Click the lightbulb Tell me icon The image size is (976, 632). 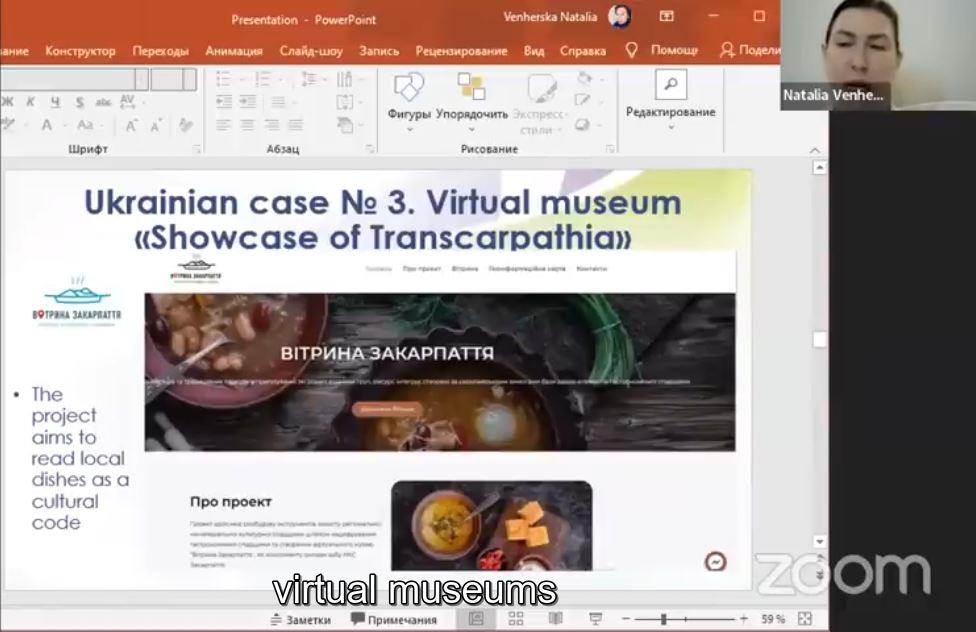[x=631, y=50]
